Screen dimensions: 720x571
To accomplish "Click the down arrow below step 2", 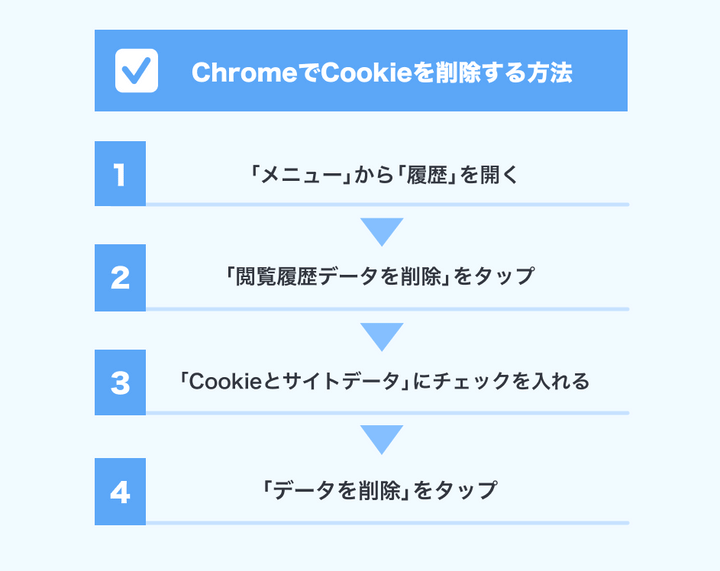I will tap(381, 336).
